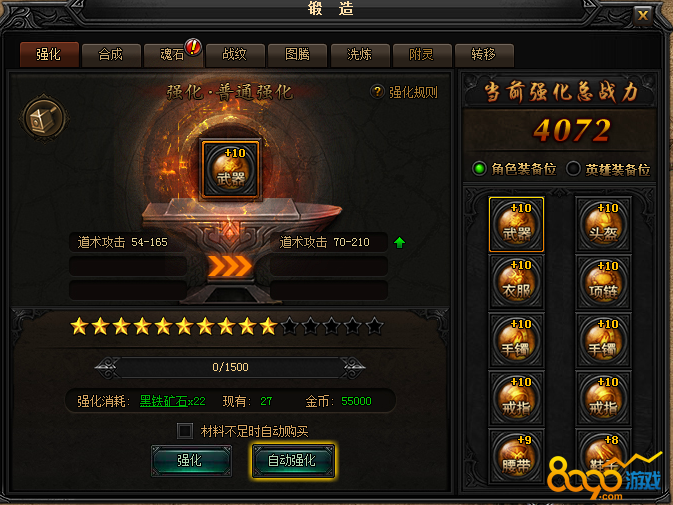Screen dimensions: 673x505
Task: Select the 衣服 armor equipment slot
Action: click(516, 282)
